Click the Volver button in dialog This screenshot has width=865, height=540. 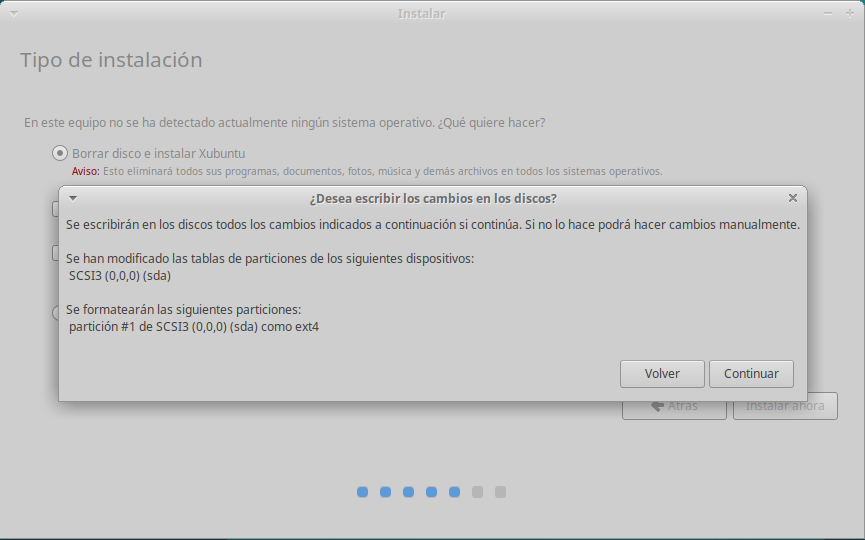click(x=662, y=374)
